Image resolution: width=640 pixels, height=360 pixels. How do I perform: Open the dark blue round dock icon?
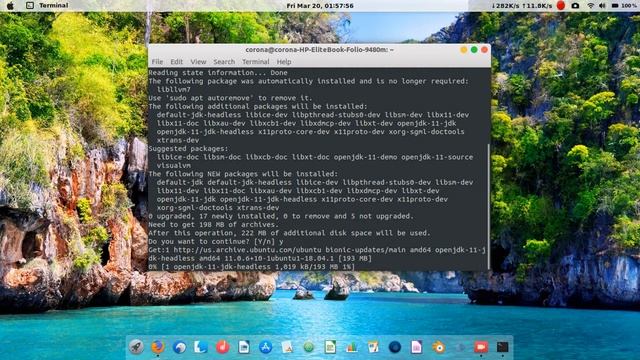tap(395, 347)
